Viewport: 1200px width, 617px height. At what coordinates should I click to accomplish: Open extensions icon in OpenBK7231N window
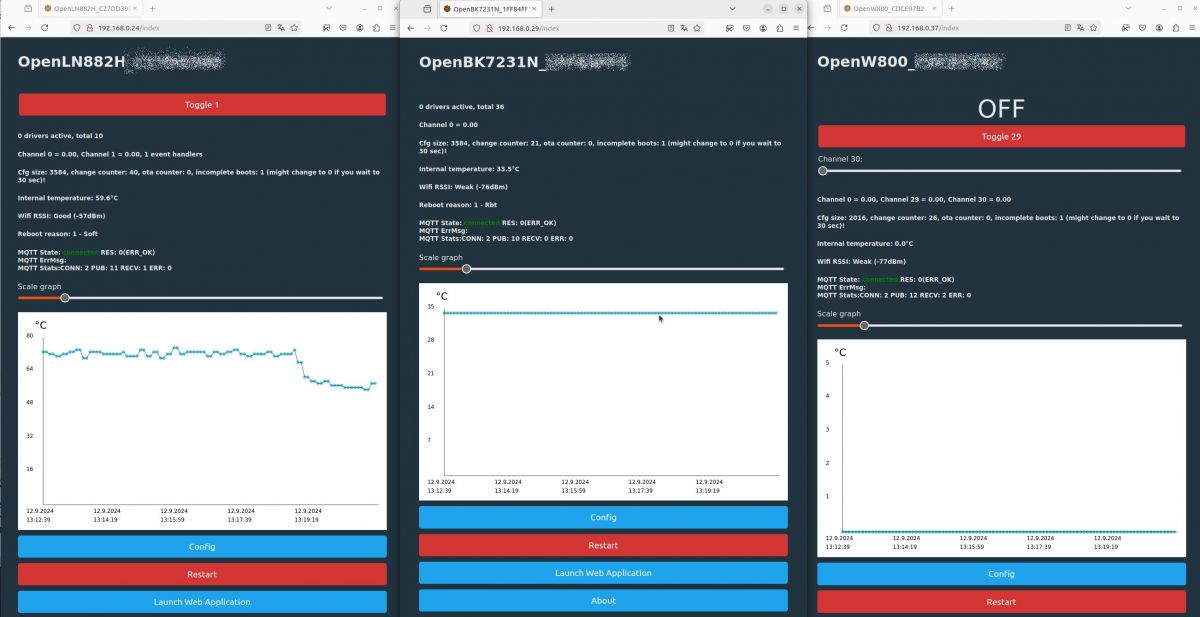pyautogui.click(x=779, y=28)
